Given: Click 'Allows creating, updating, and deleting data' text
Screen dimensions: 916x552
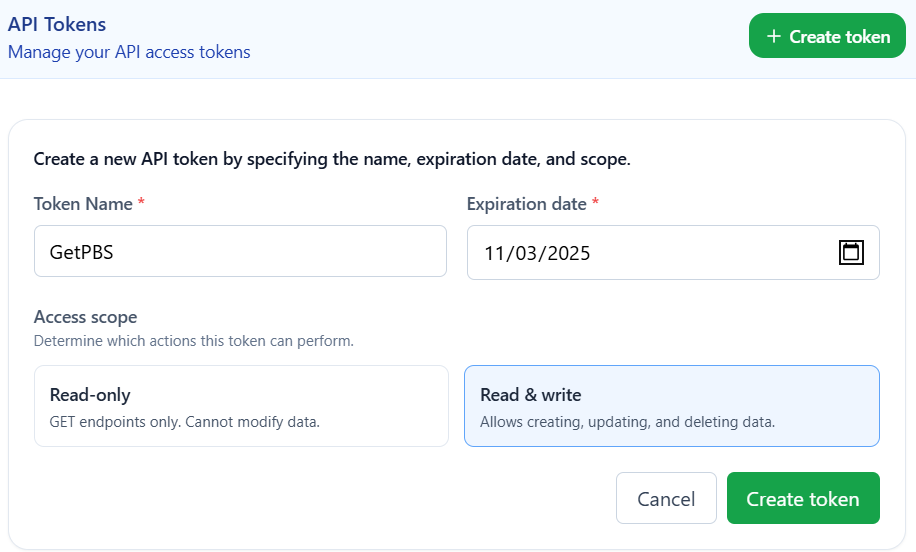Looking at the screenshot, I should point(627,422).
